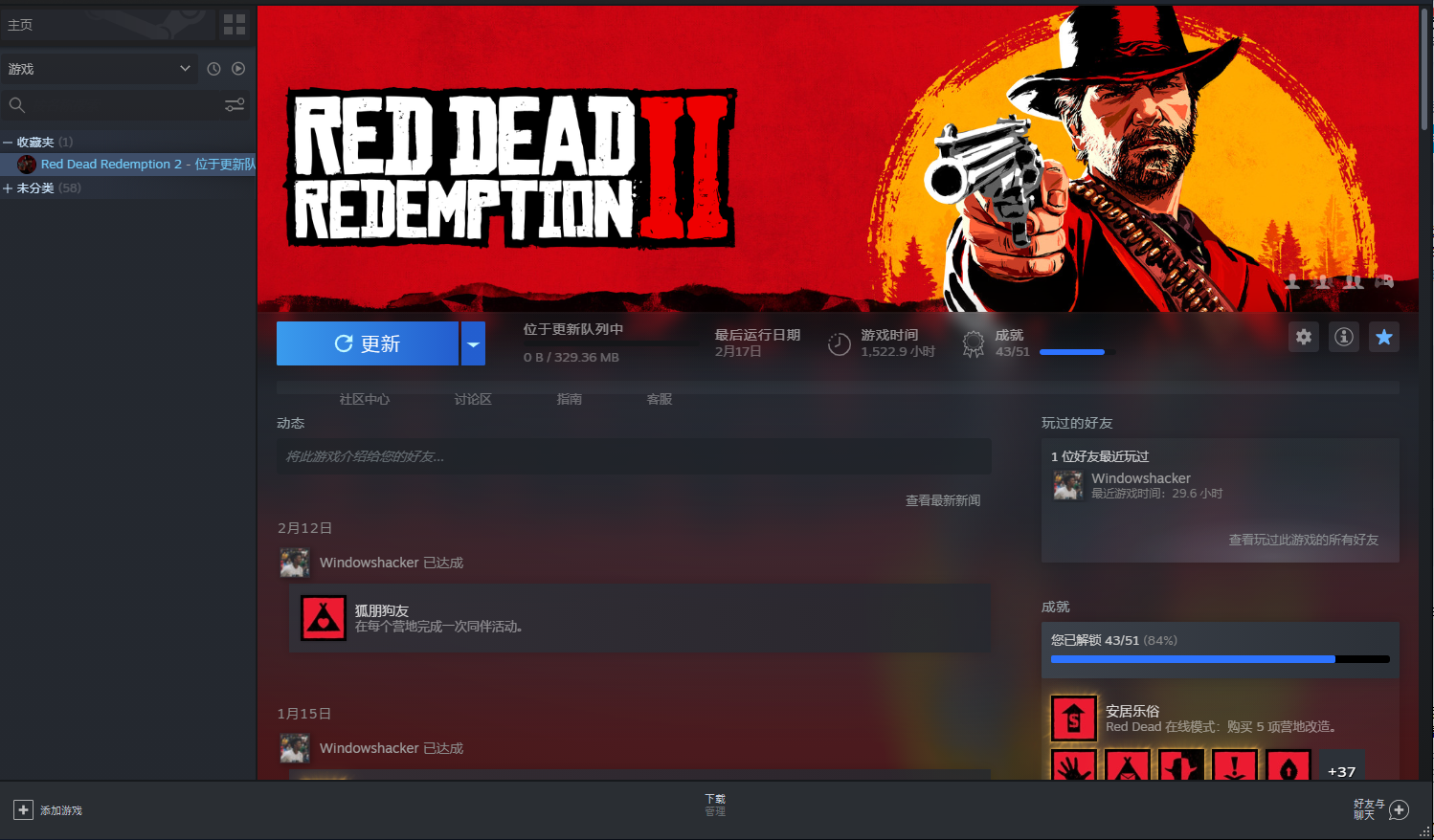
Task: Click the 狐朋狗友 achievement icon in activity
Action: point(324,618)
